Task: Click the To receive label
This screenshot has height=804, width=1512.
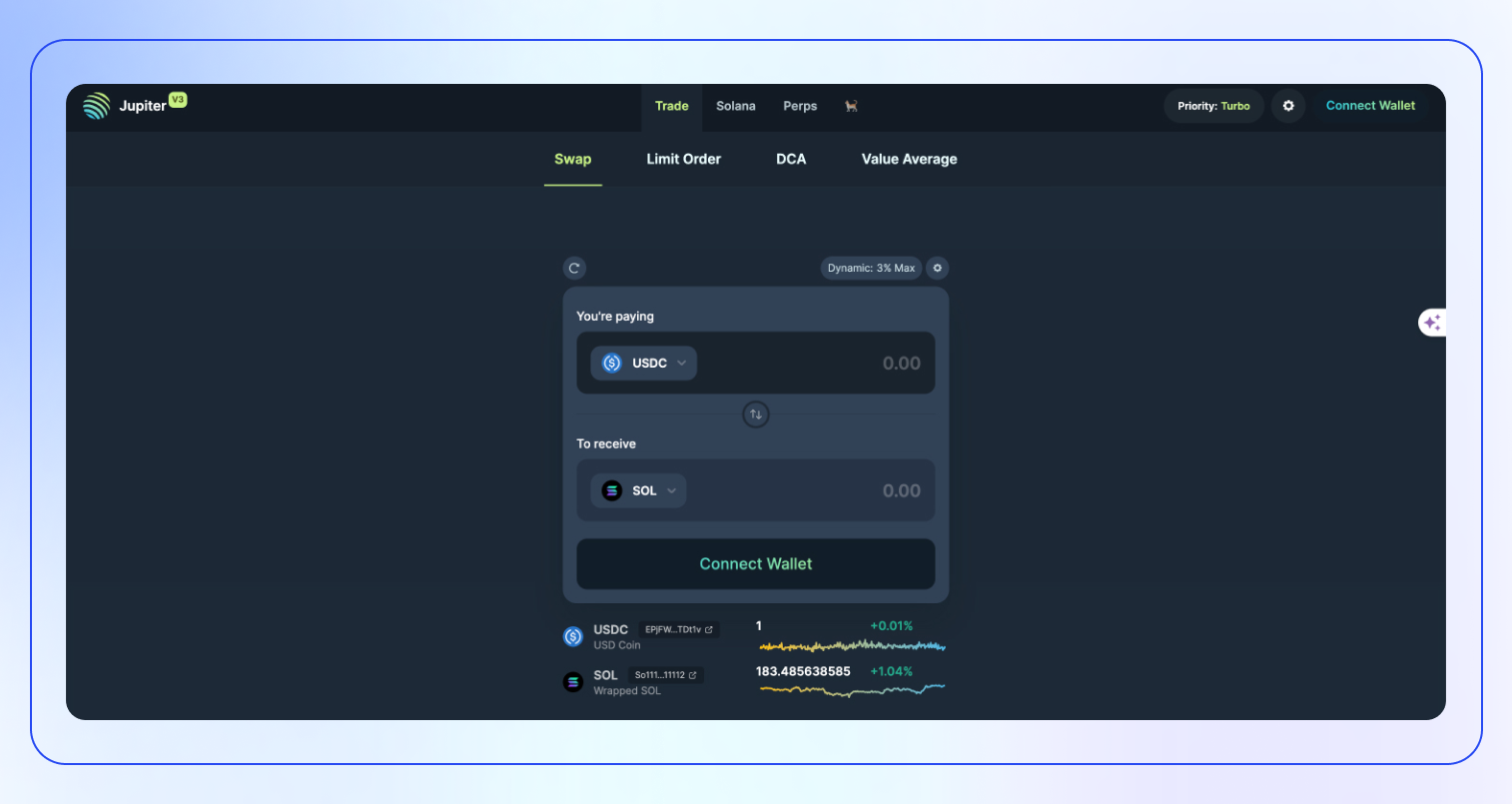Action: tap(606, 444)
